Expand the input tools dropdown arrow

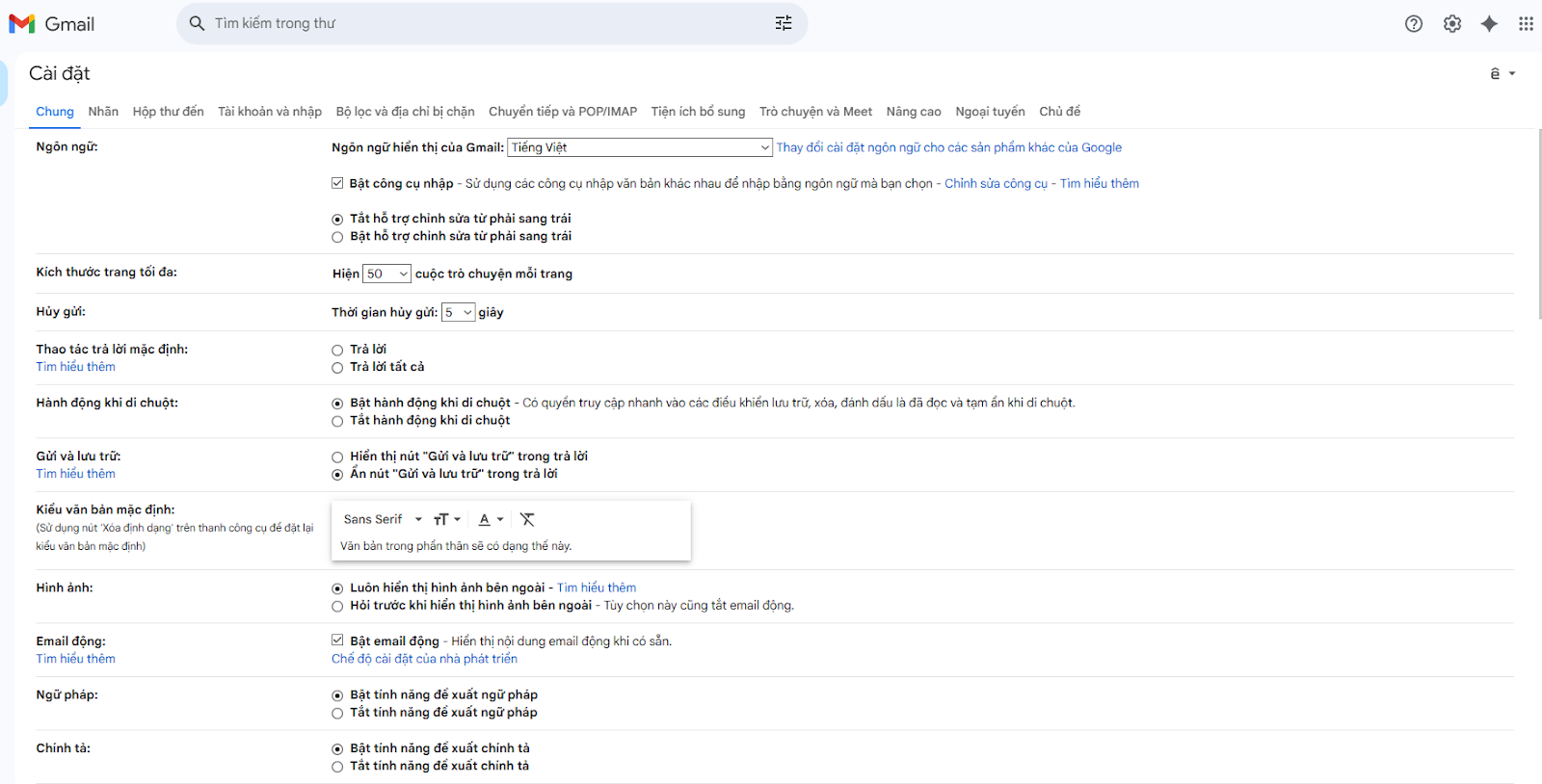1512,74
